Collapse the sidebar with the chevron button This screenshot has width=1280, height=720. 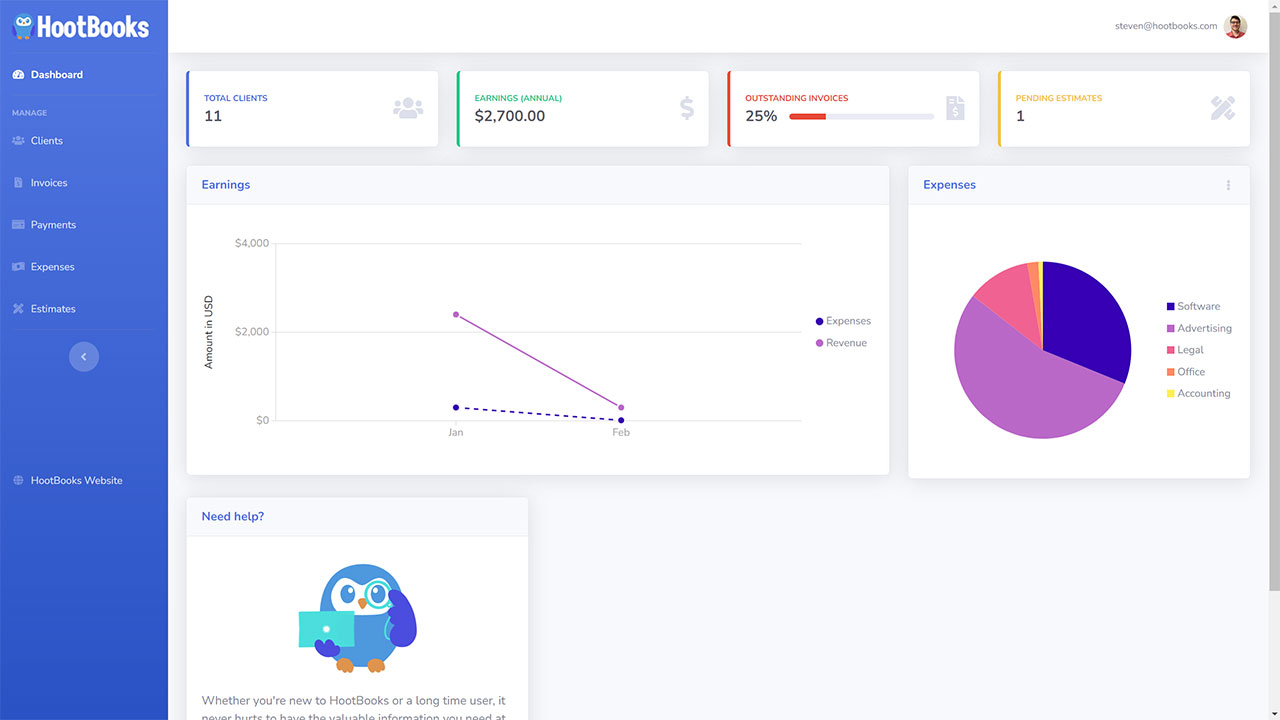pyautogui.click(x=84, y=356)
